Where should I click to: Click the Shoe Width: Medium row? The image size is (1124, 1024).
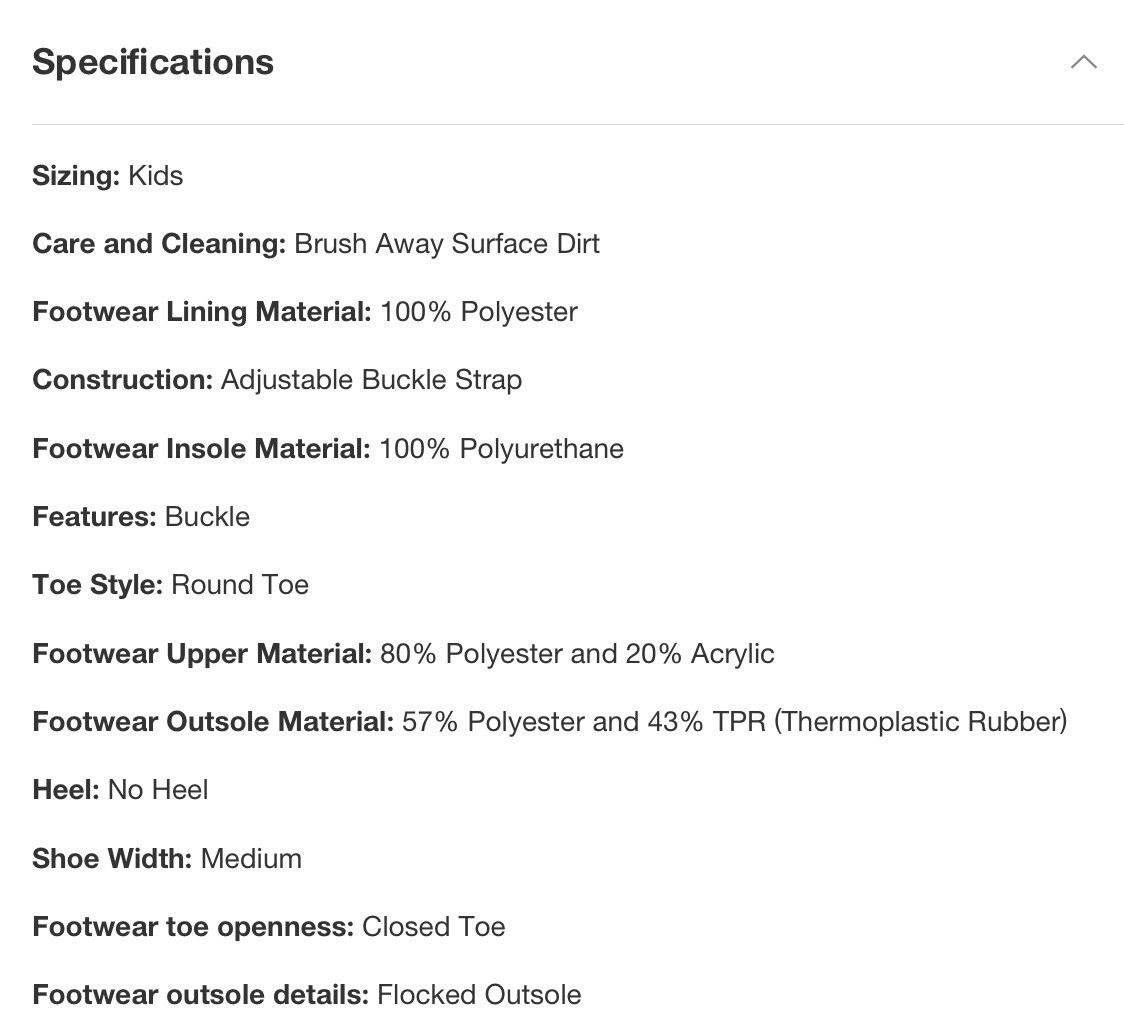point(167,858)
